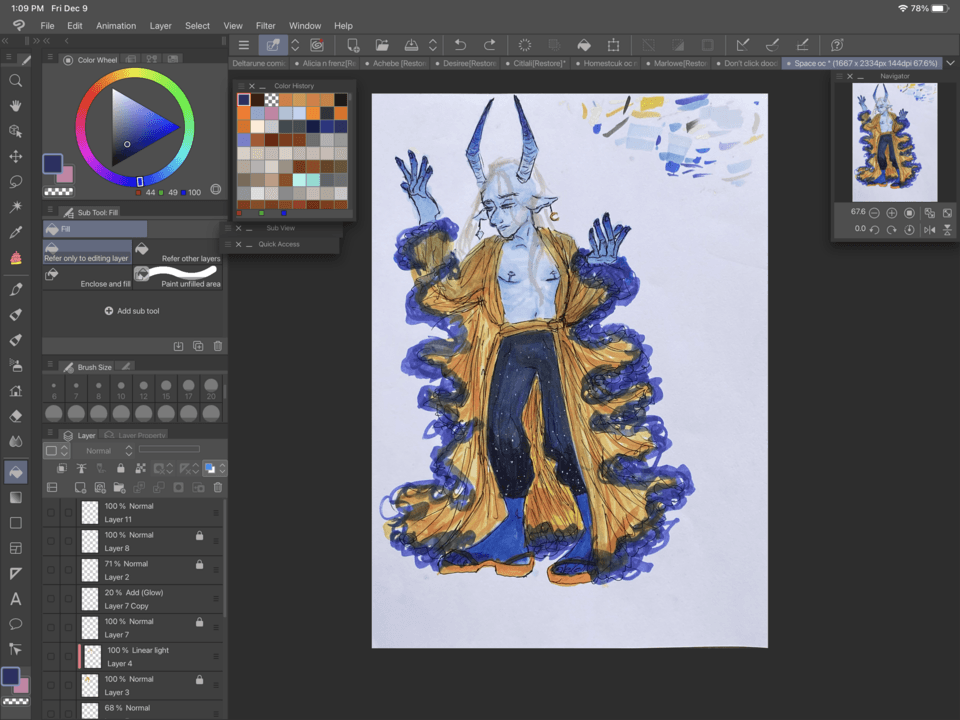Open file with the folder icon
The width and height of the screenshot is (960, 720).
[382, 45]
